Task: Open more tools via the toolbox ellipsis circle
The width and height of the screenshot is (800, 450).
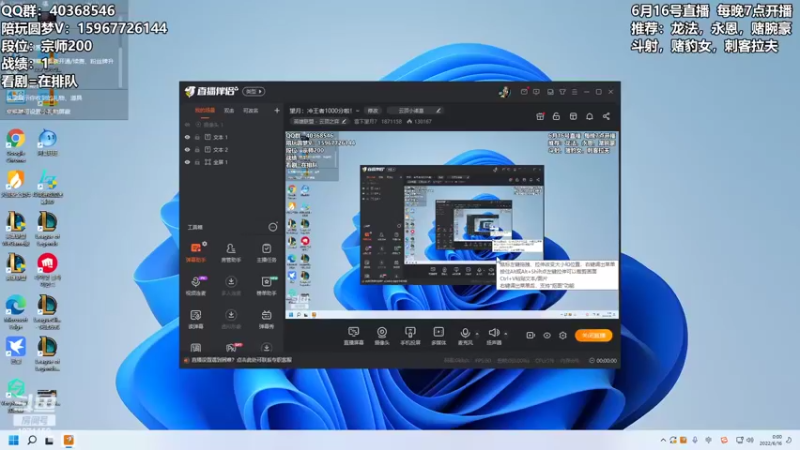Action: coord(273,227)
